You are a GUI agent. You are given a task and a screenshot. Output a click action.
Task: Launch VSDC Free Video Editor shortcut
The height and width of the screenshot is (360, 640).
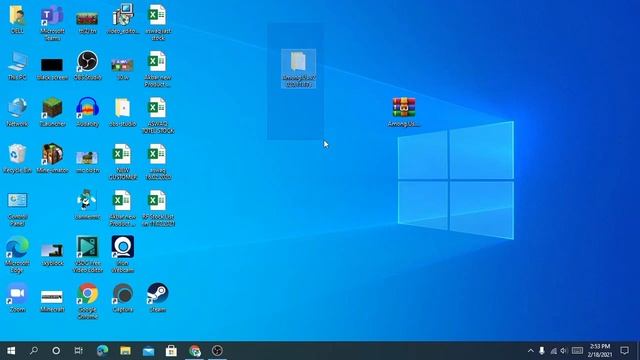pos(87,255)
